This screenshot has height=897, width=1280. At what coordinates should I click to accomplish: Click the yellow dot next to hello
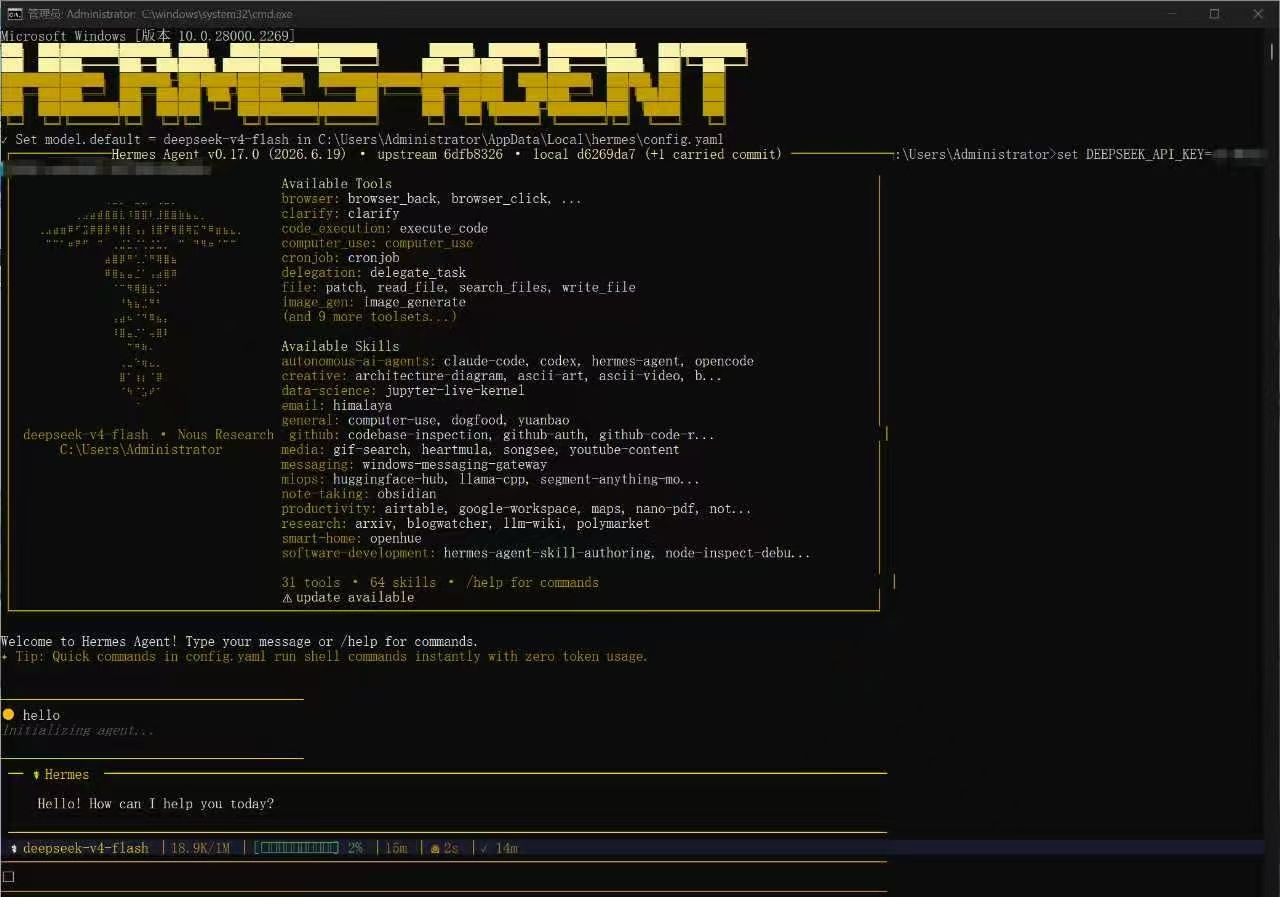point(8,715)
